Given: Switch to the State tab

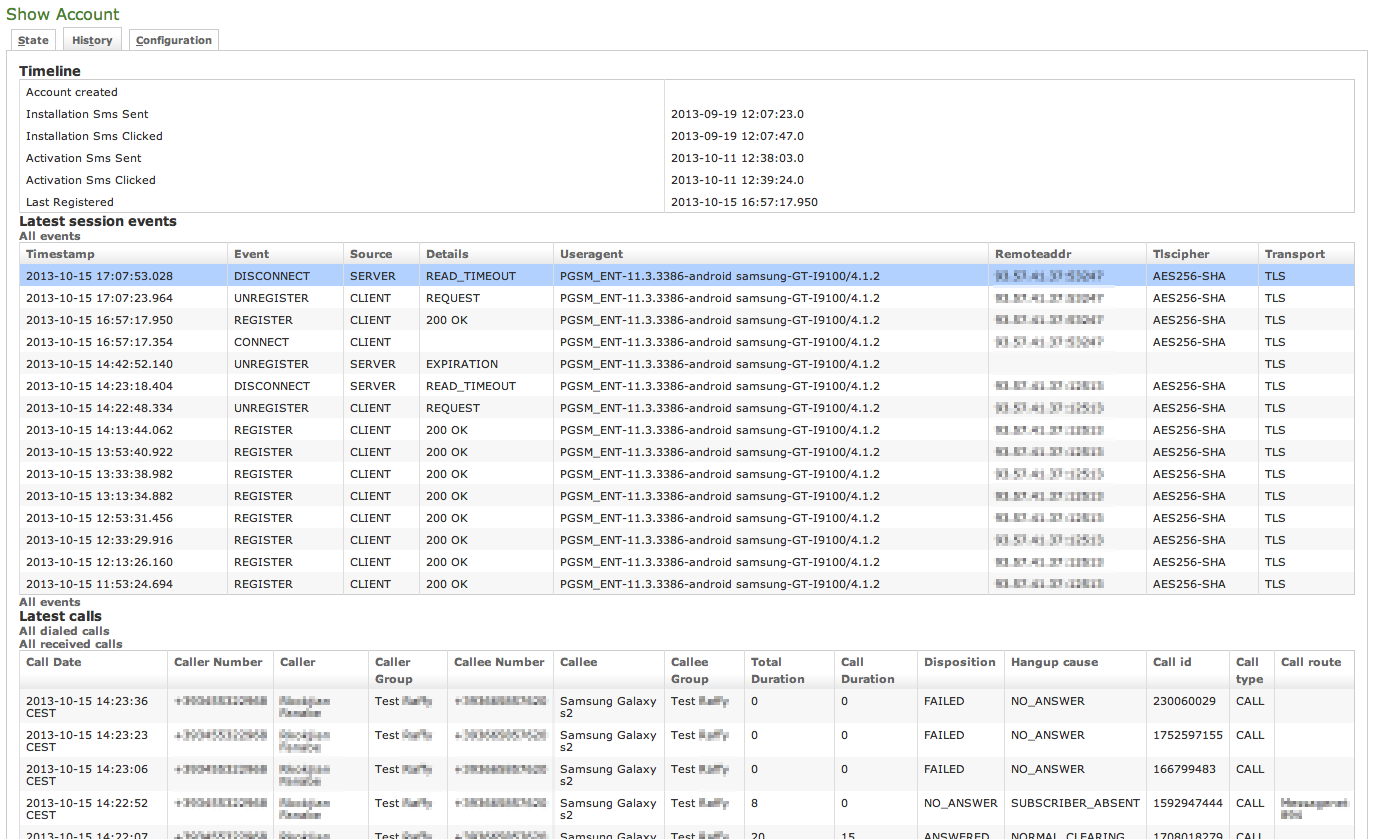Looking at the screenshot, I should click(33, 40).
